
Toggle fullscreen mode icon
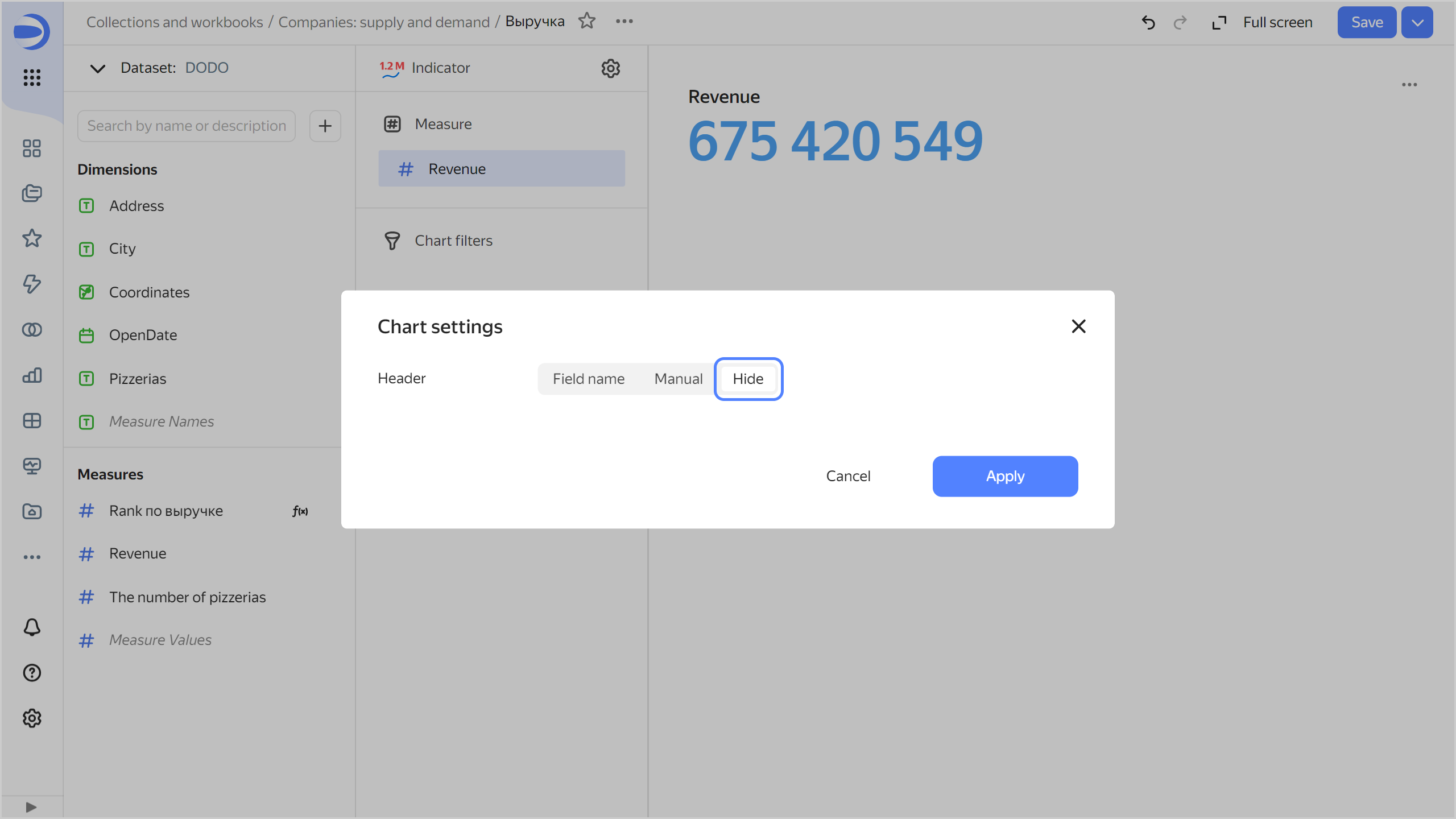coord(1221,22)
